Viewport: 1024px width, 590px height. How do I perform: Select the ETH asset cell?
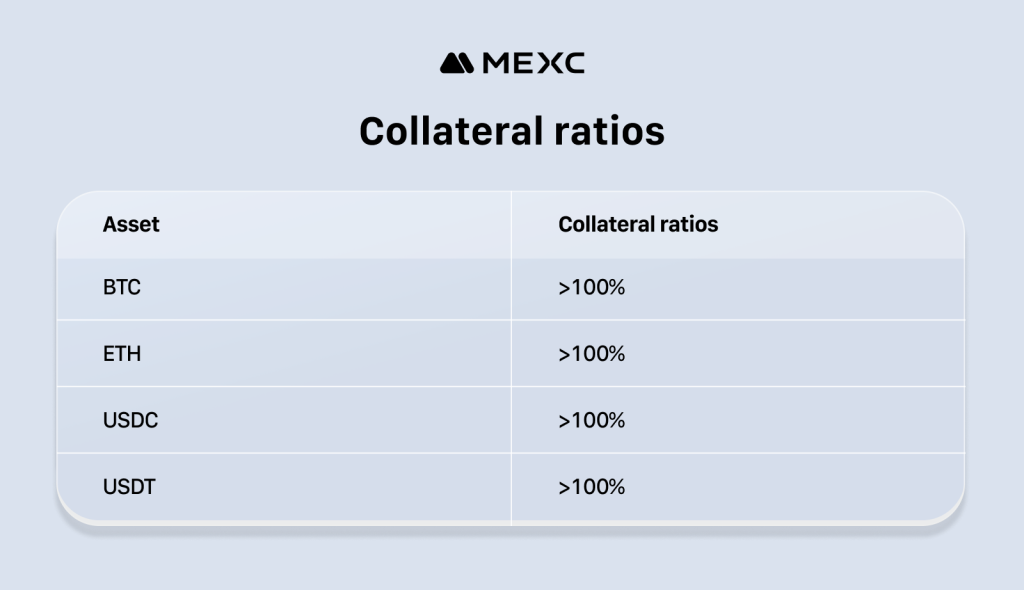coord(122,354)
